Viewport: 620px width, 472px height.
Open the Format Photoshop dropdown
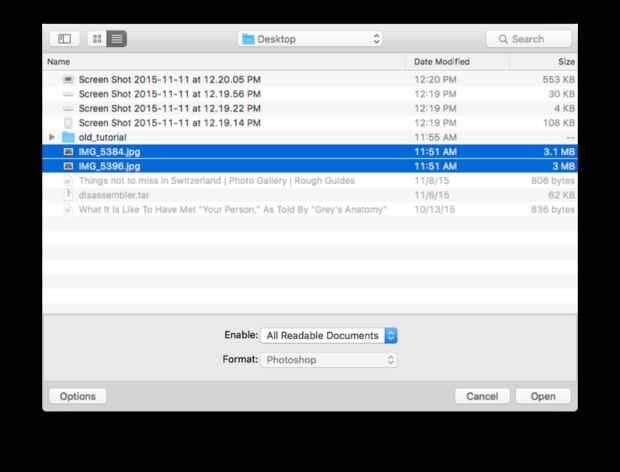click(x=329, y=360)
